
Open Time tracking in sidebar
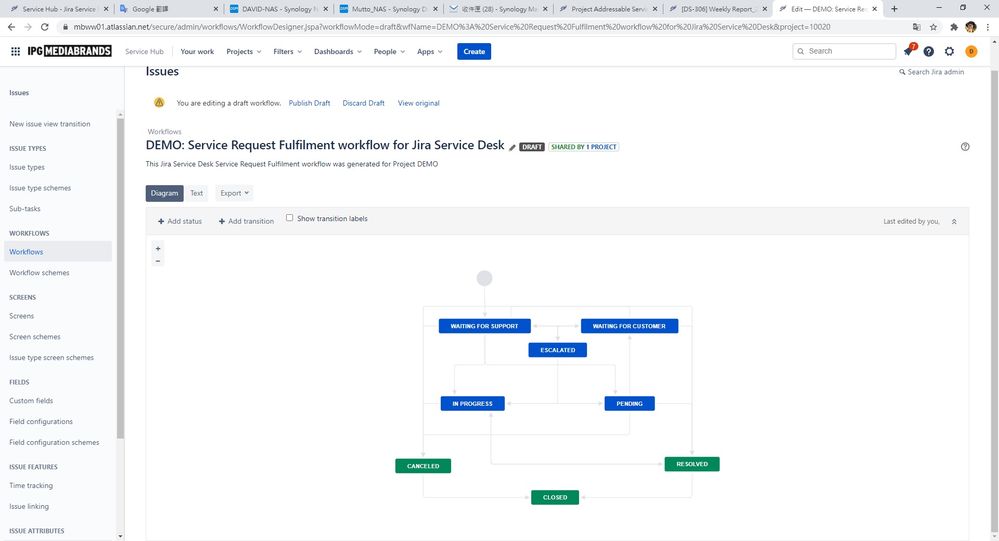(31, 486)
